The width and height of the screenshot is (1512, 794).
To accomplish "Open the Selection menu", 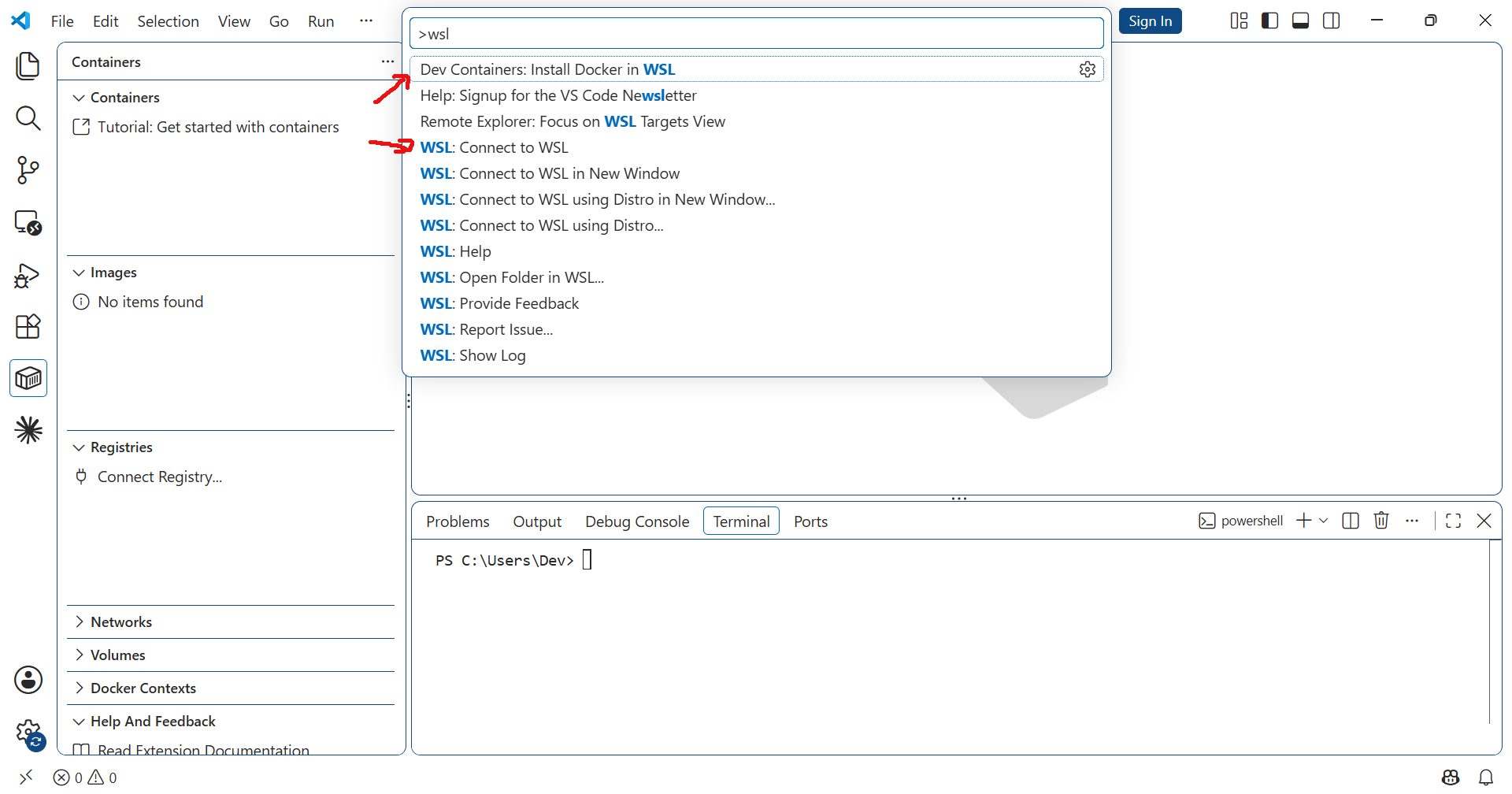I will pyautogui.click(x=168, y=21).
